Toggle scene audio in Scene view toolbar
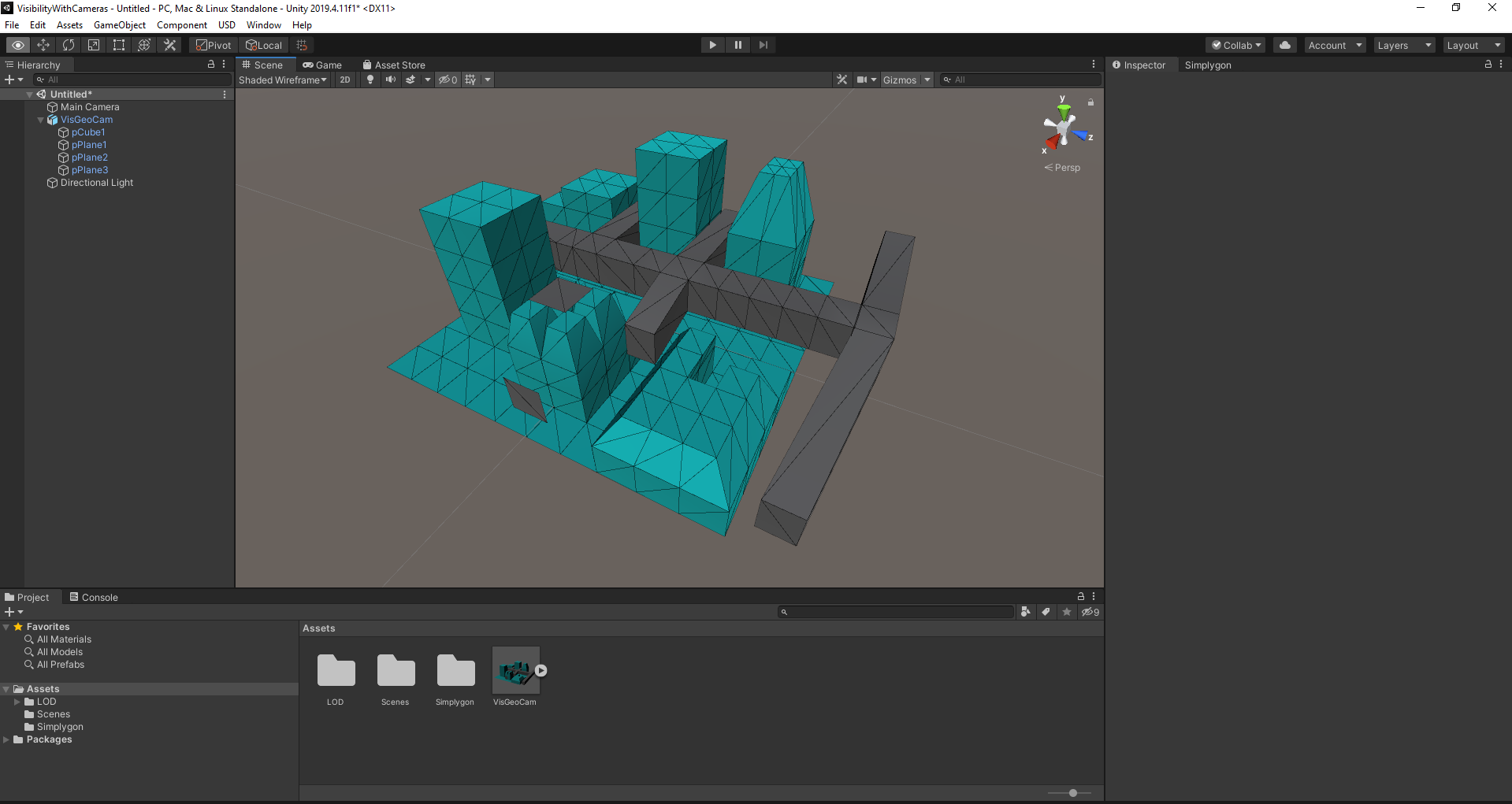The image size is (1512, 804). (391, 80)
